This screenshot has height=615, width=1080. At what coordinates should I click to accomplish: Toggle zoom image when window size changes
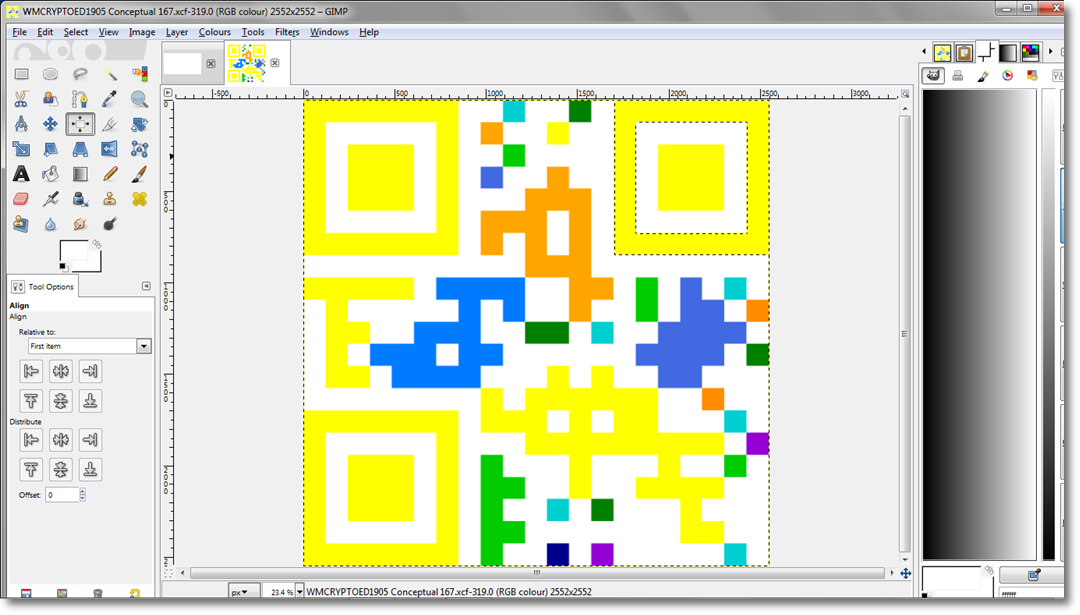[x=905, y=94]
